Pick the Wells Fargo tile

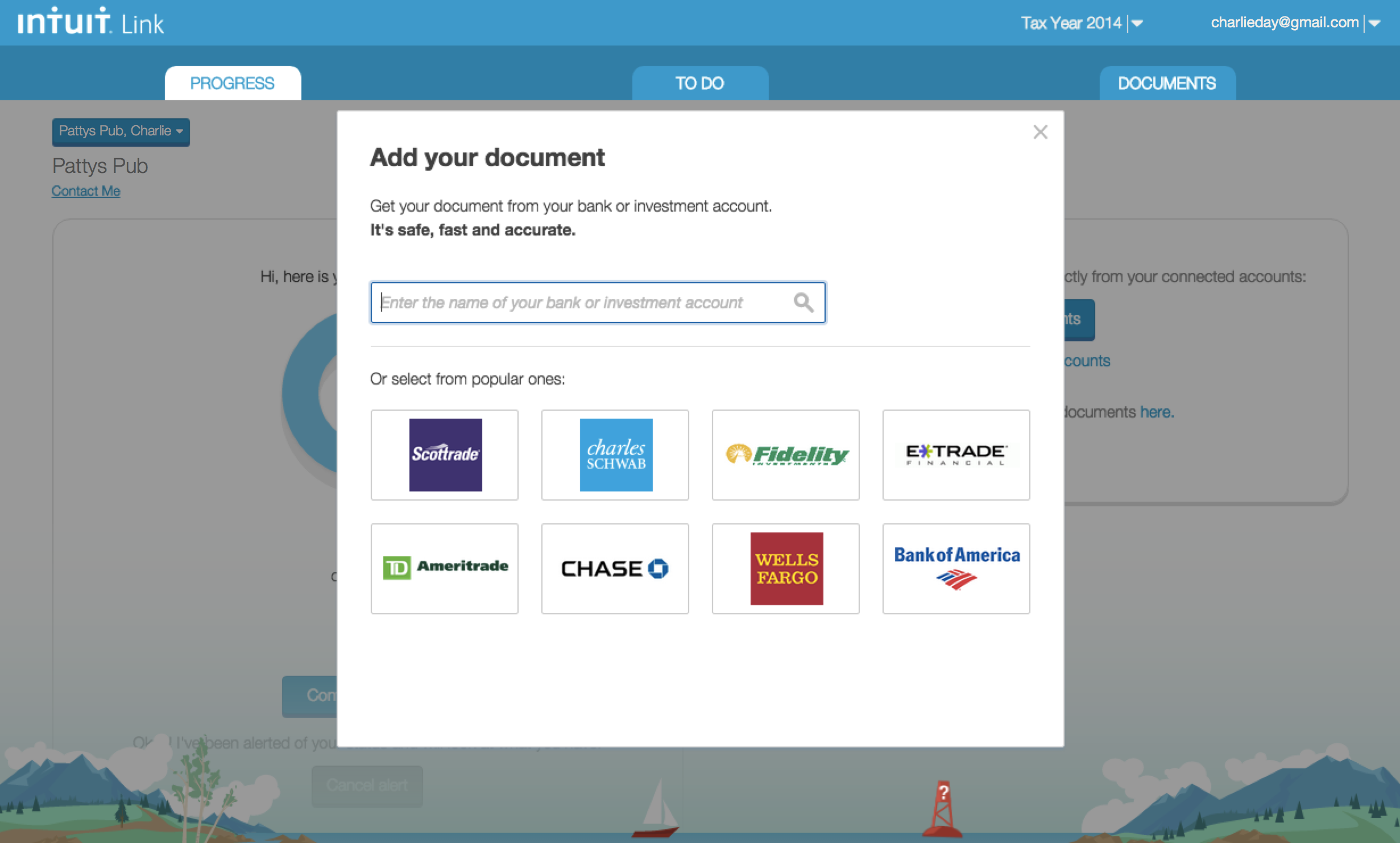click(x=785, y=569)
